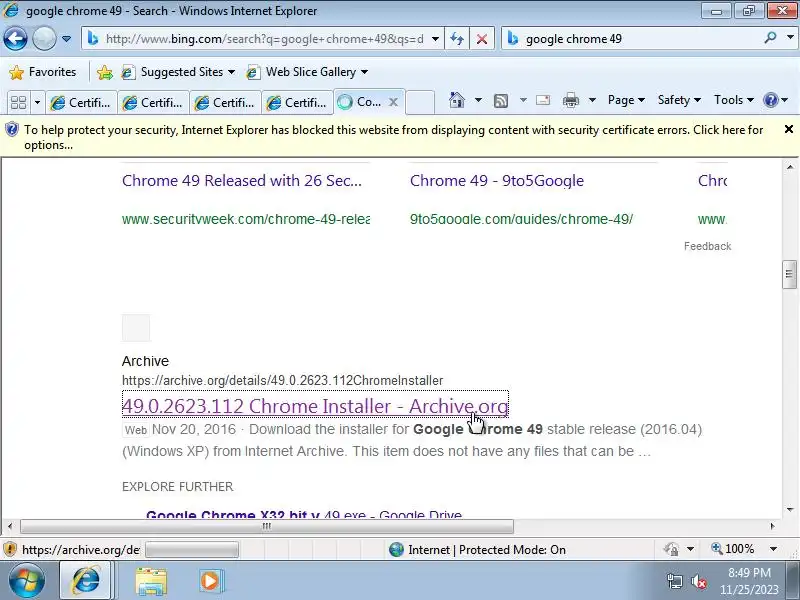Open the search provider dropdown arrow
This screenshot has width=800, height=600.
pos(790,38)
